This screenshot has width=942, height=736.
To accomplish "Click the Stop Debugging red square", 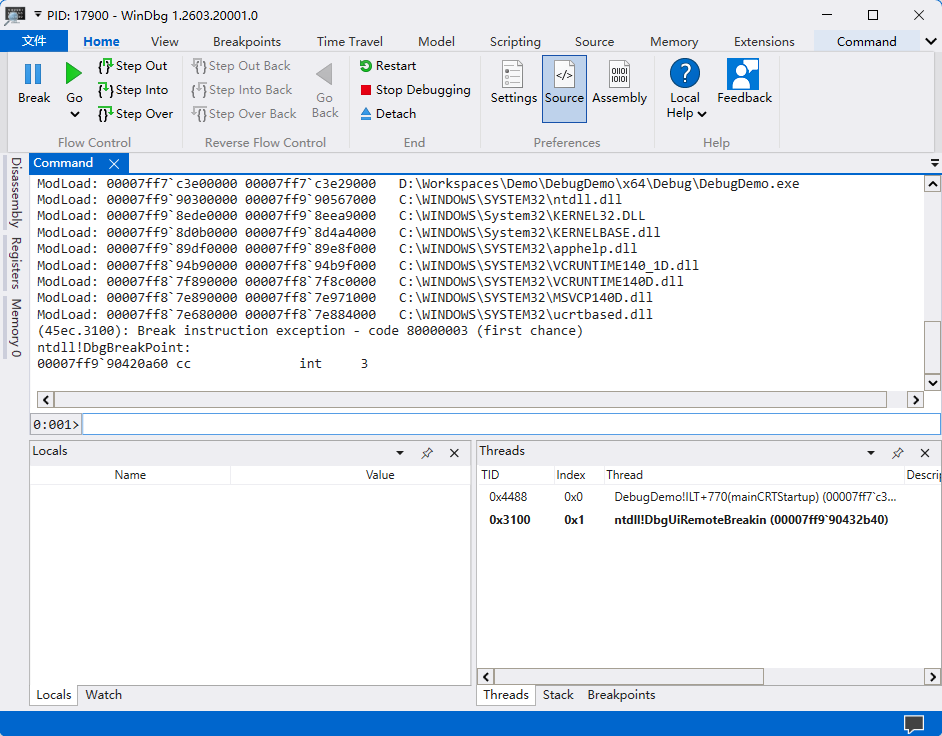I will (366, 90).
